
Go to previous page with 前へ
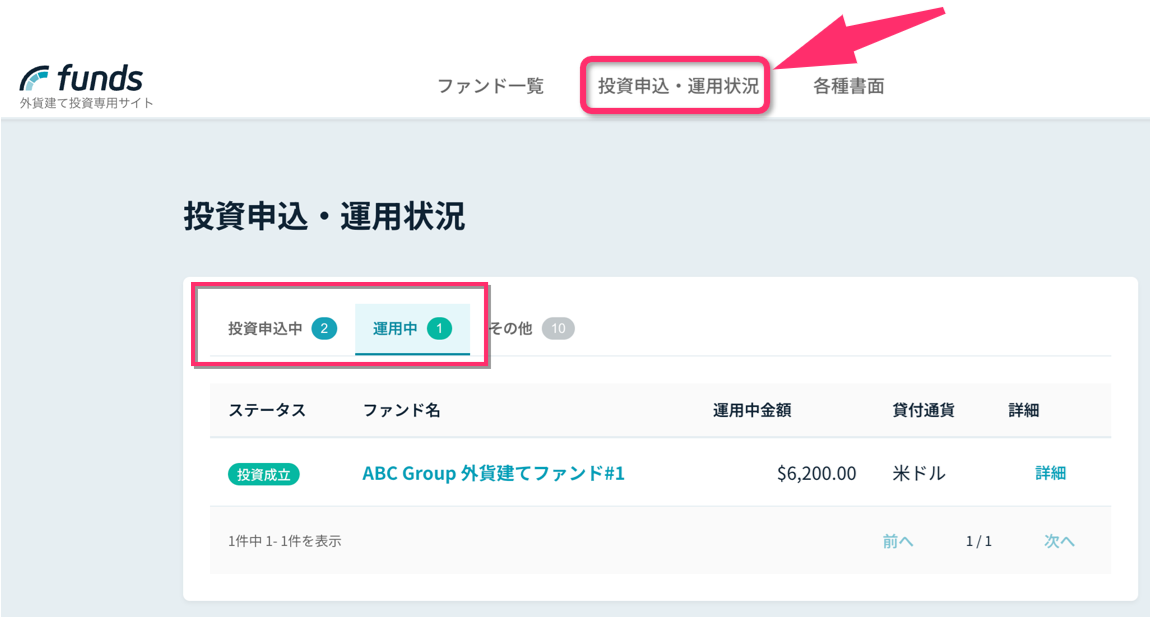898,541
